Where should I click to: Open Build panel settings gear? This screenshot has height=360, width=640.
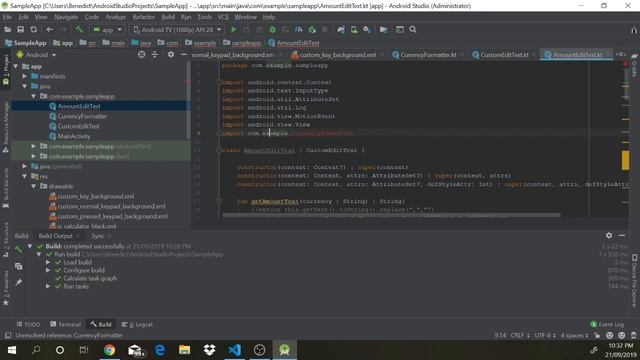click(x=609, y=235)
